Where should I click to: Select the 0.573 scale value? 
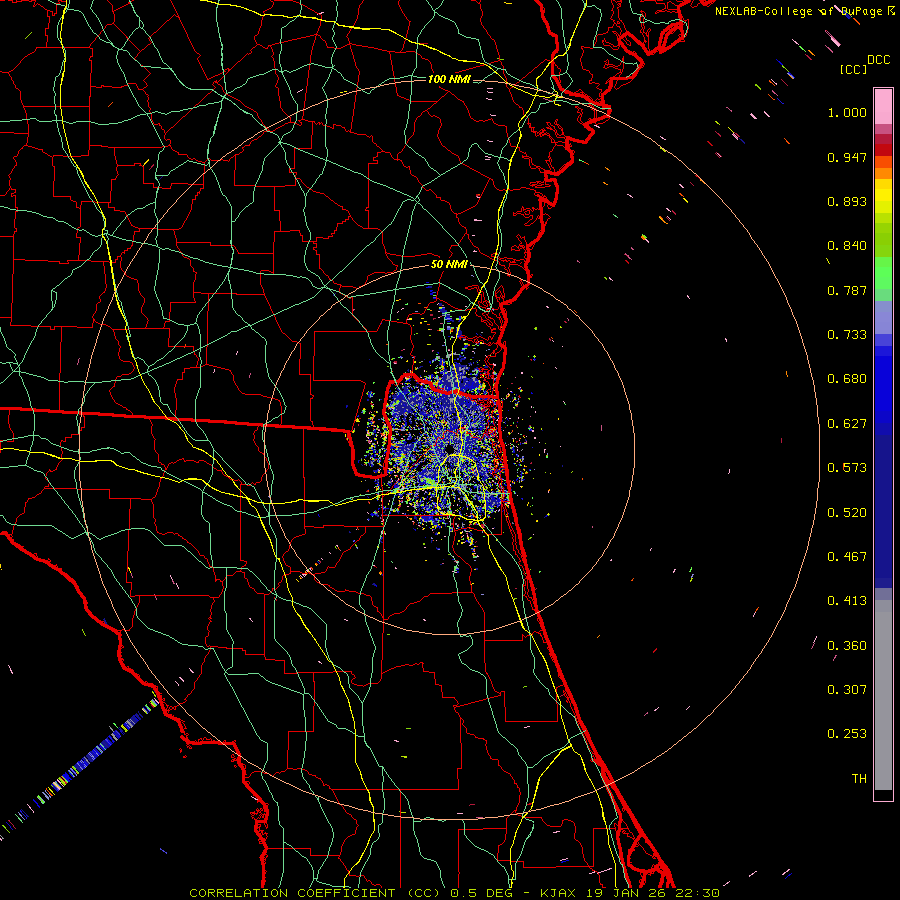[847, 468]
